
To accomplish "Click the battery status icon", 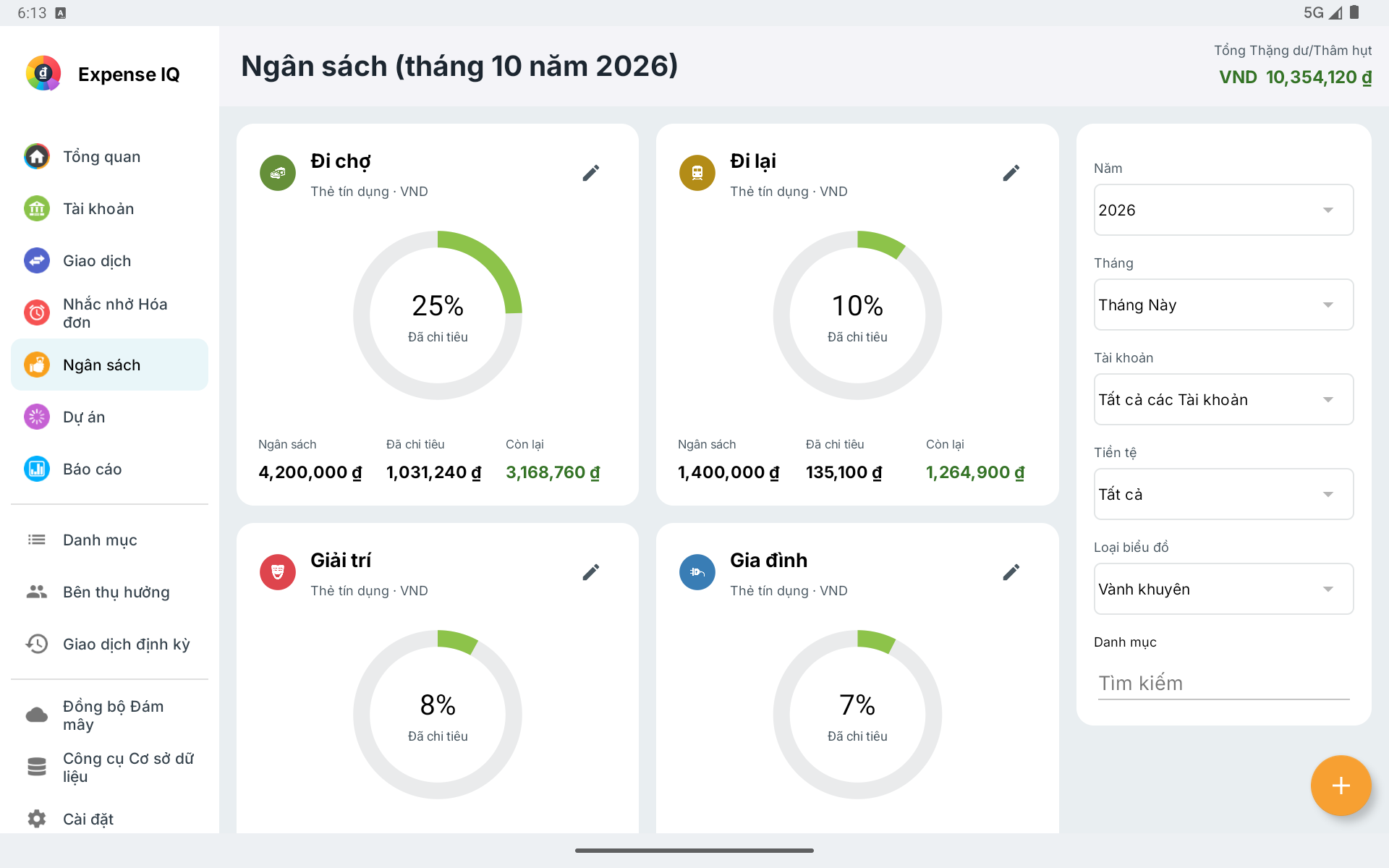I will [1354, 12].
